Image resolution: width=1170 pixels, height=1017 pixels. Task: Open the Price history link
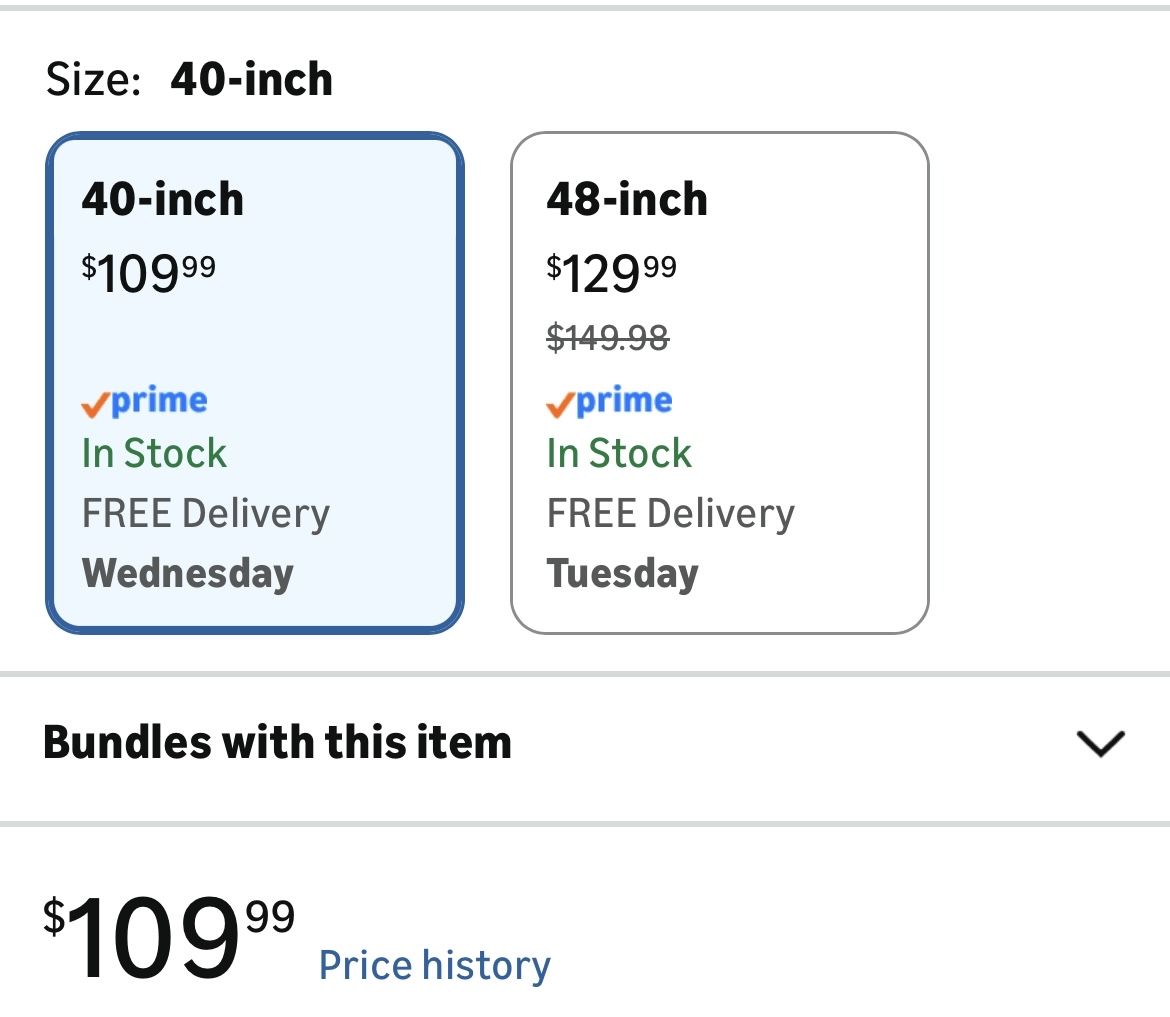point(434,966)
